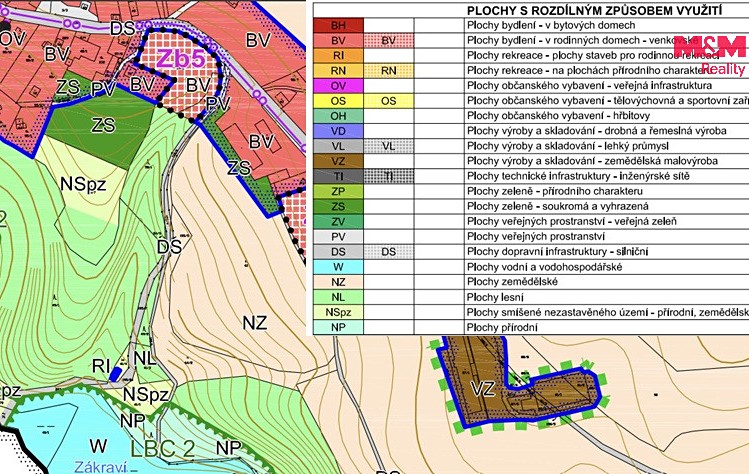This screenshot has width=749, height=474.
Task: Click the solid yellow OS legend swatch
Action: click(x=338, y=101)
